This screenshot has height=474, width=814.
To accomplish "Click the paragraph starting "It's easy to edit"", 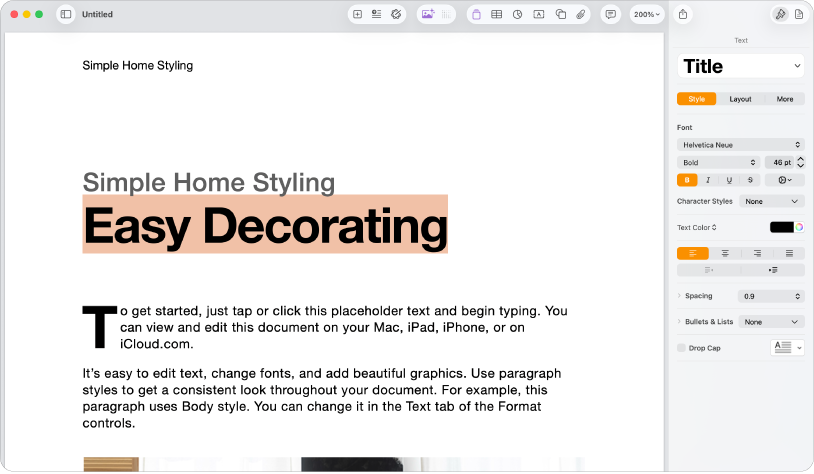I will tap(322, 398).
